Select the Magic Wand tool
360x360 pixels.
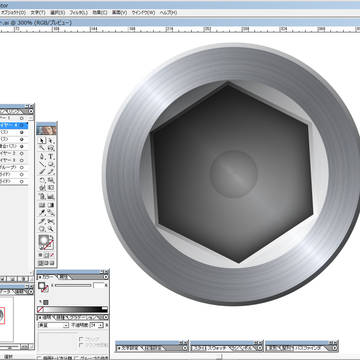(x=42, y=148)
